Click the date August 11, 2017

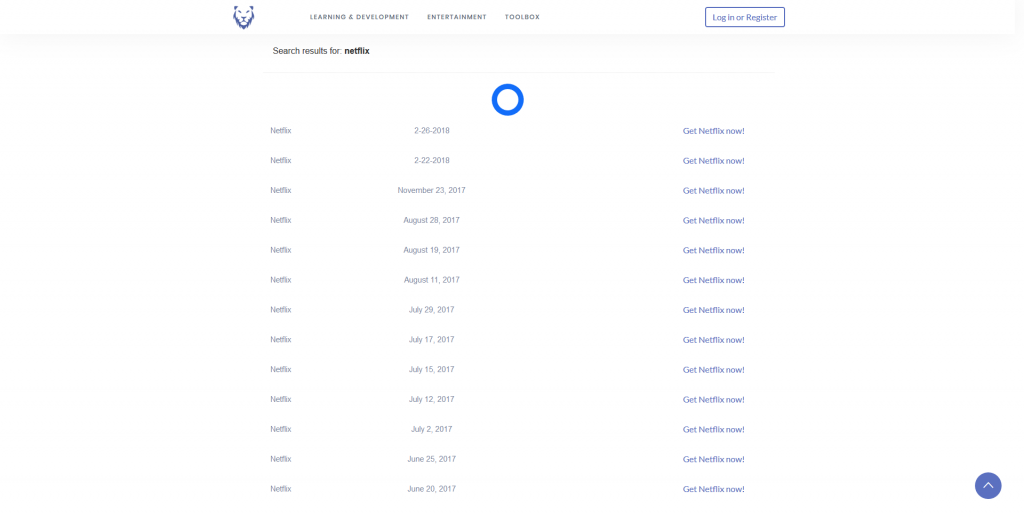tap(432, 280)
